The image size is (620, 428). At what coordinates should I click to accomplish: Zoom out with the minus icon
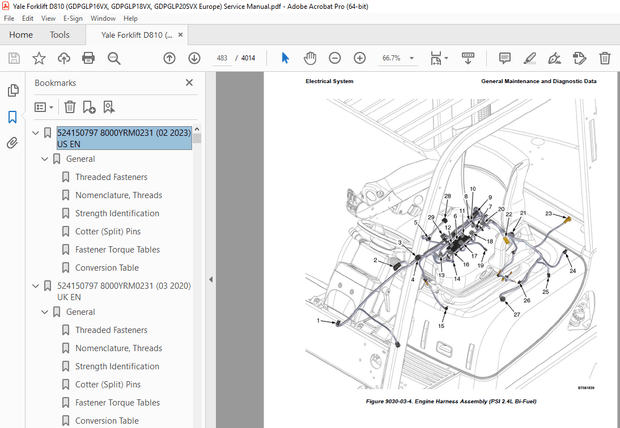tap(333, 58)
